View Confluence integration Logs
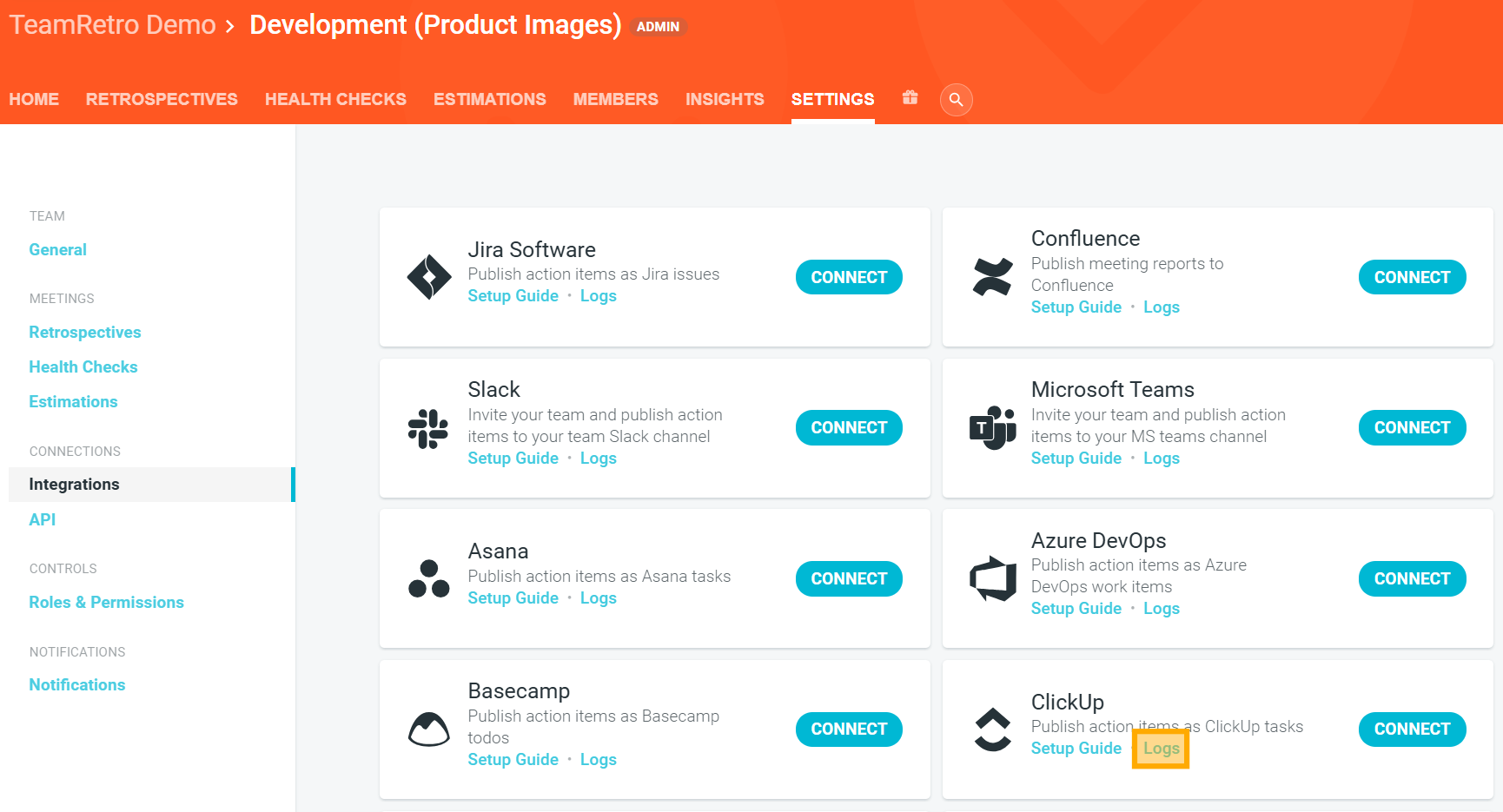Image resolution: width=1503 pixels, height=812 pixels. [x=1162, y=307]
